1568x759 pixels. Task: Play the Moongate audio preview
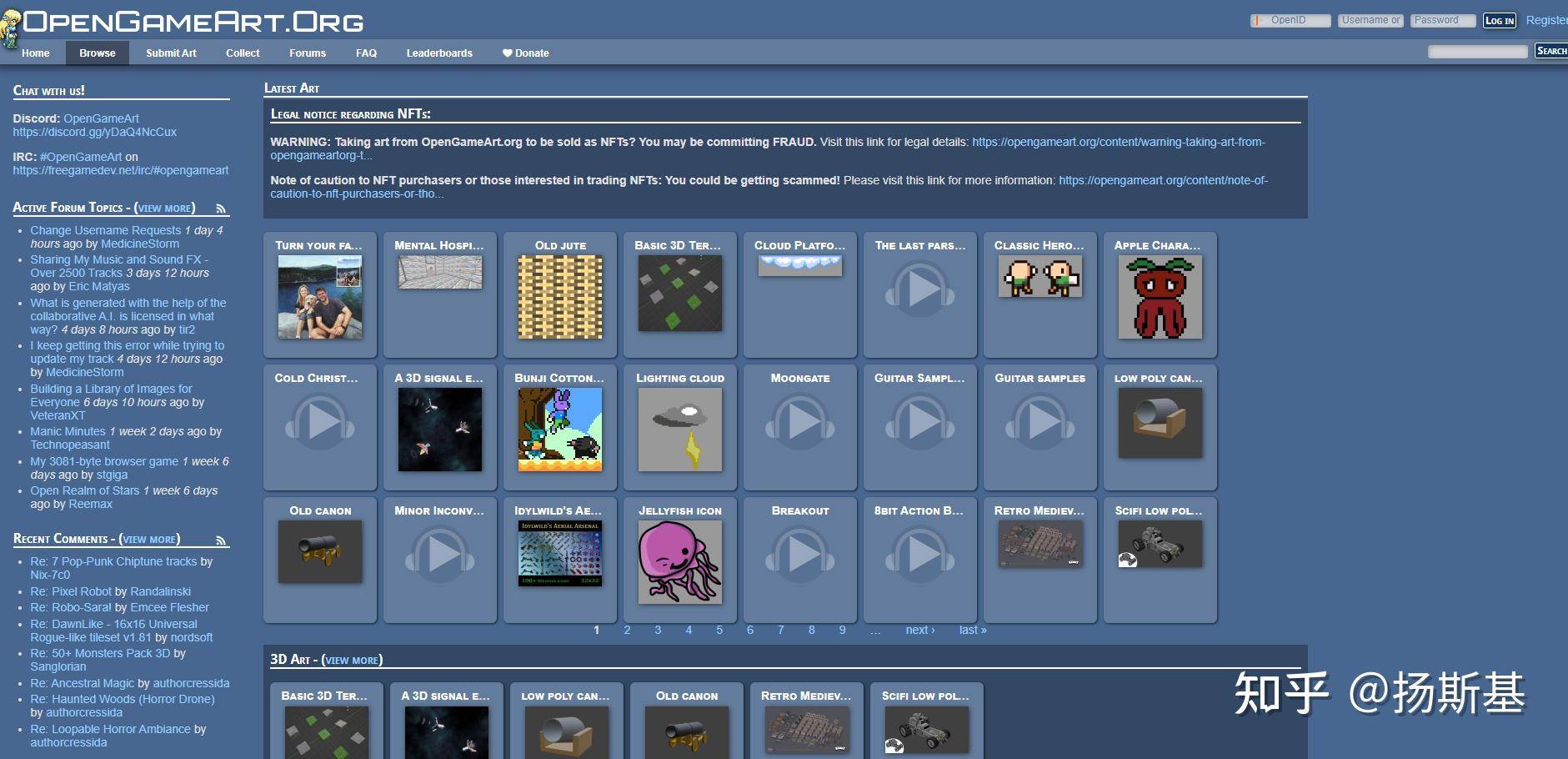(x=800, y=422)
